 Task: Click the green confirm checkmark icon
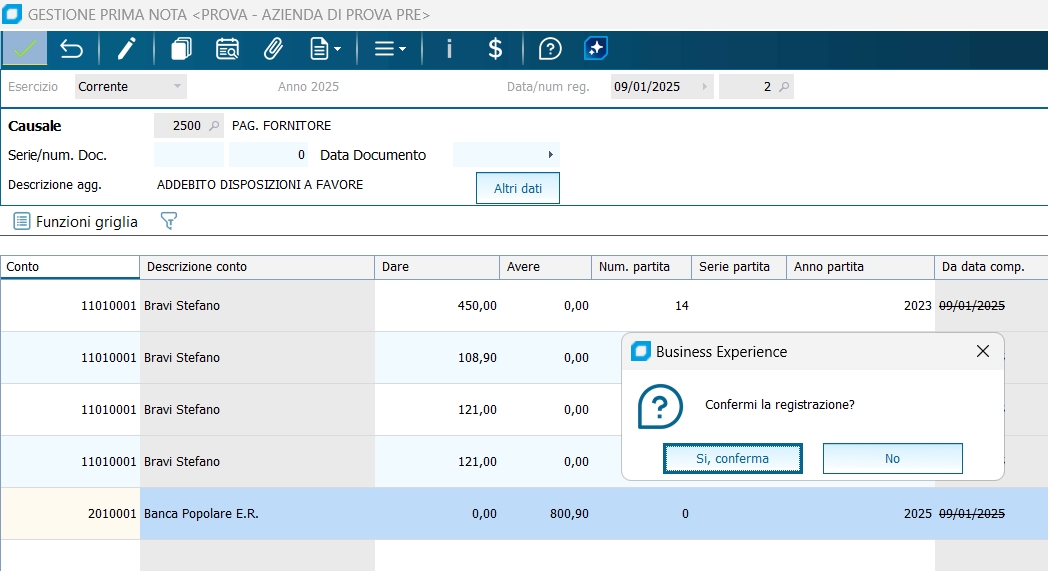click(25, 49)
